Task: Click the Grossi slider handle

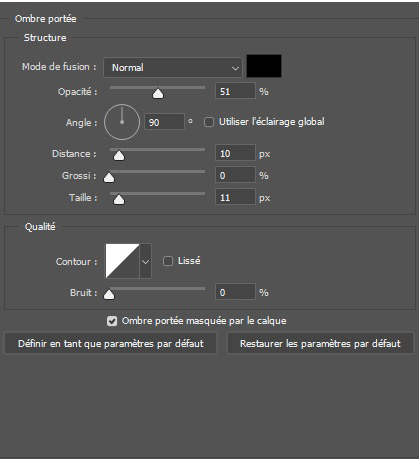Action: pyautogui.click(x=109, y=178)
